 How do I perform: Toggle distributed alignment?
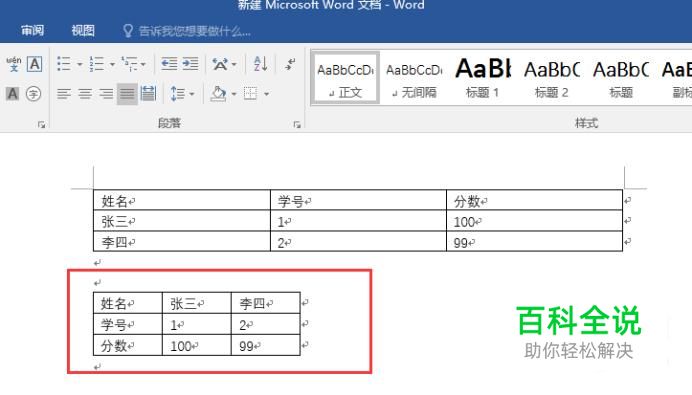pos(148,94)
